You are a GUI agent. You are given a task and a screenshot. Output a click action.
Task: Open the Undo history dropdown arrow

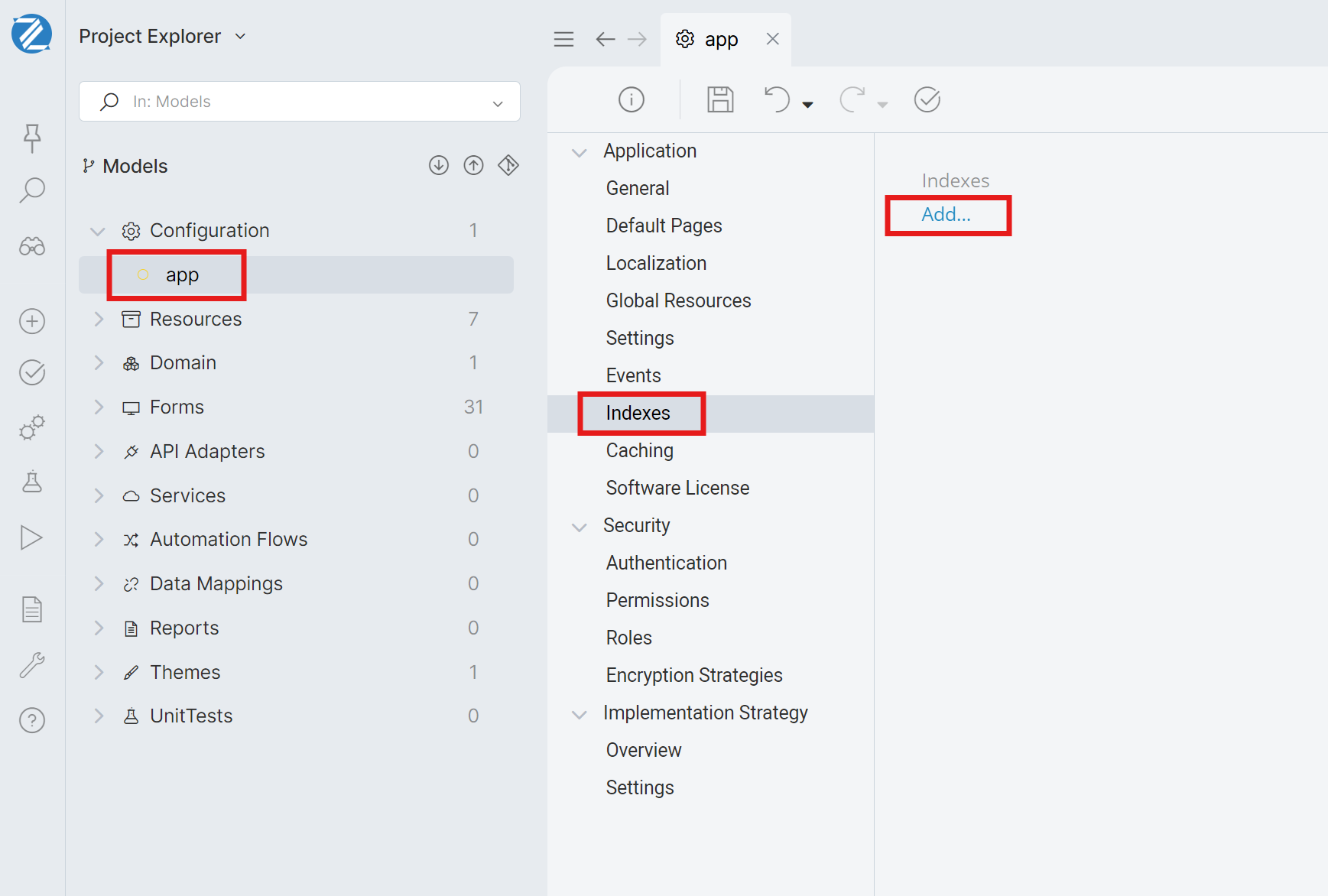pos(807,105)
